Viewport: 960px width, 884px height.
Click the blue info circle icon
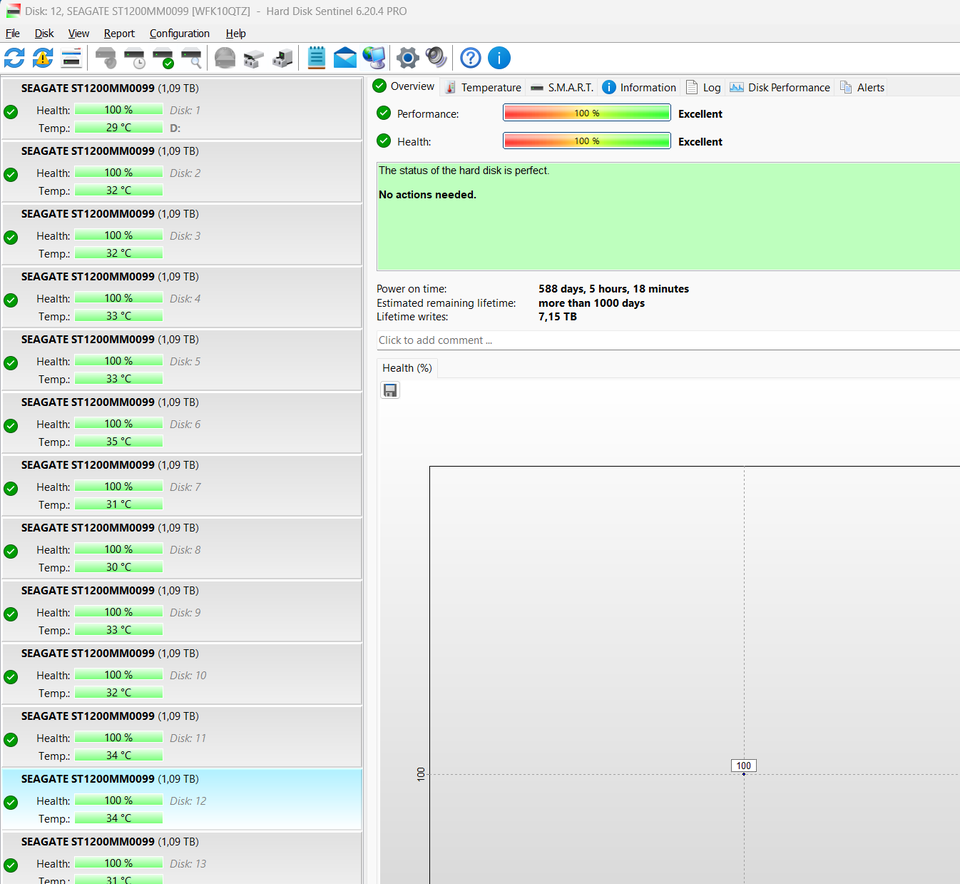pyautogui.click(x=499, y=58)
